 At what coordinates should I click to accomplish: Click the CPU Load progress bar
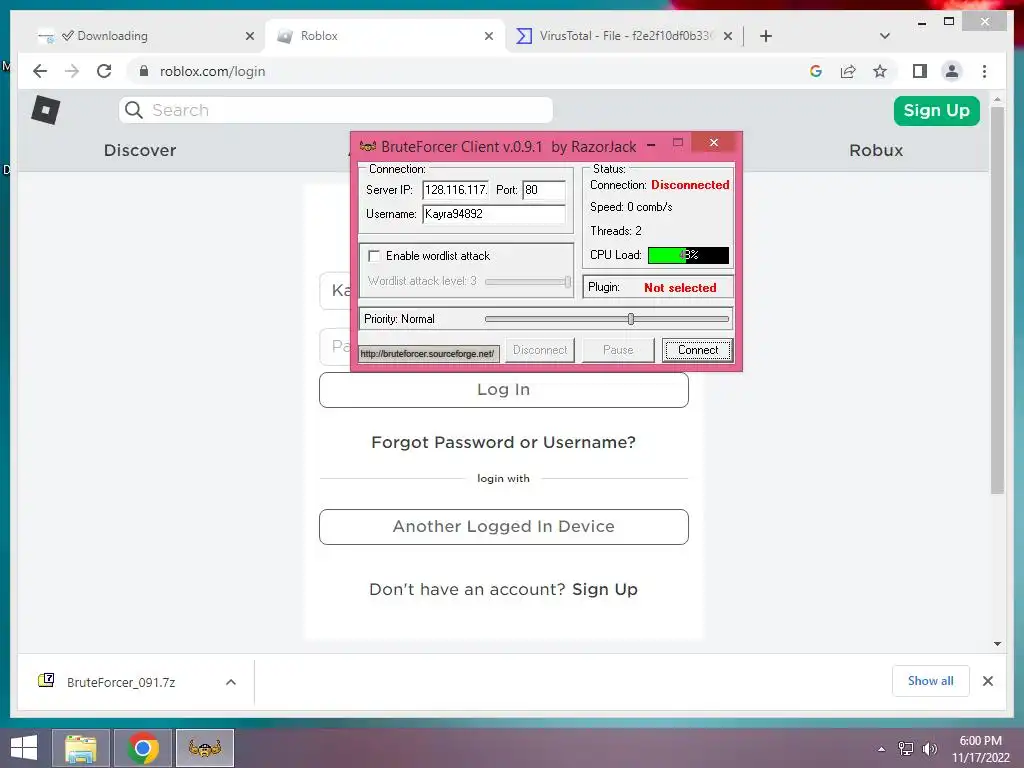point(688,255)
